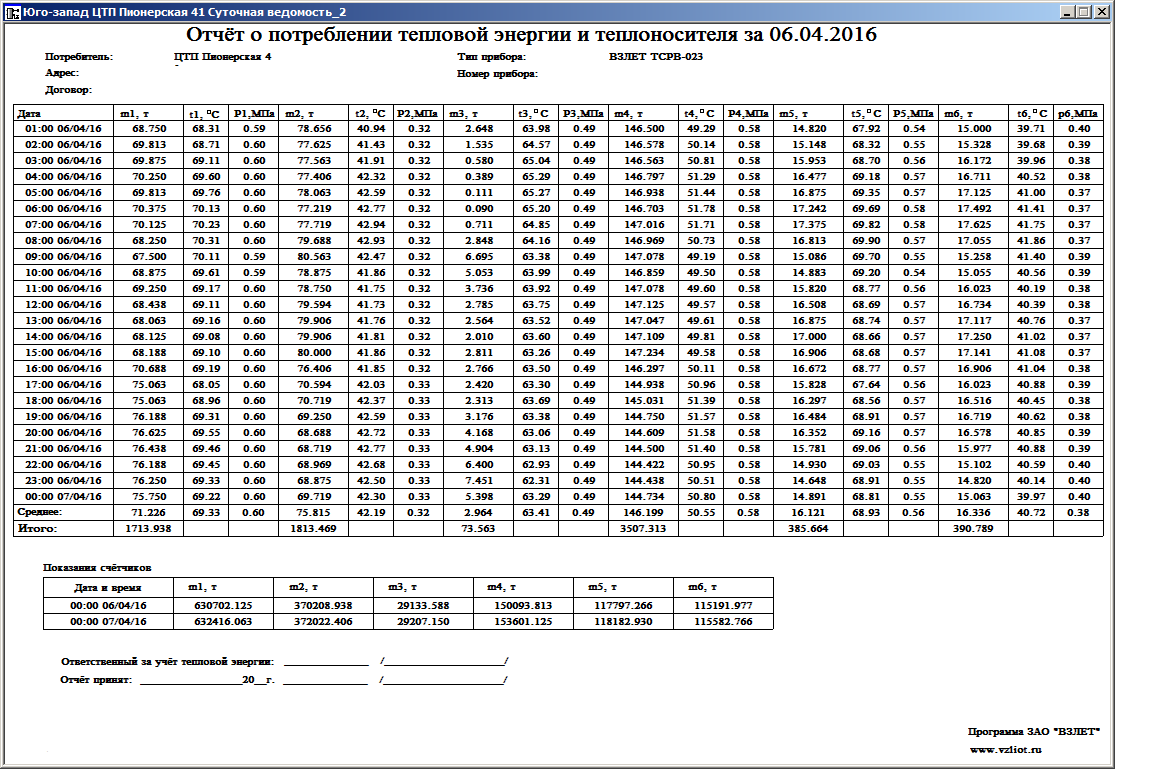Maximize the Суточная ведомость_2 window
Screen dimensions: 1152x769
[x=1085, y=12]
